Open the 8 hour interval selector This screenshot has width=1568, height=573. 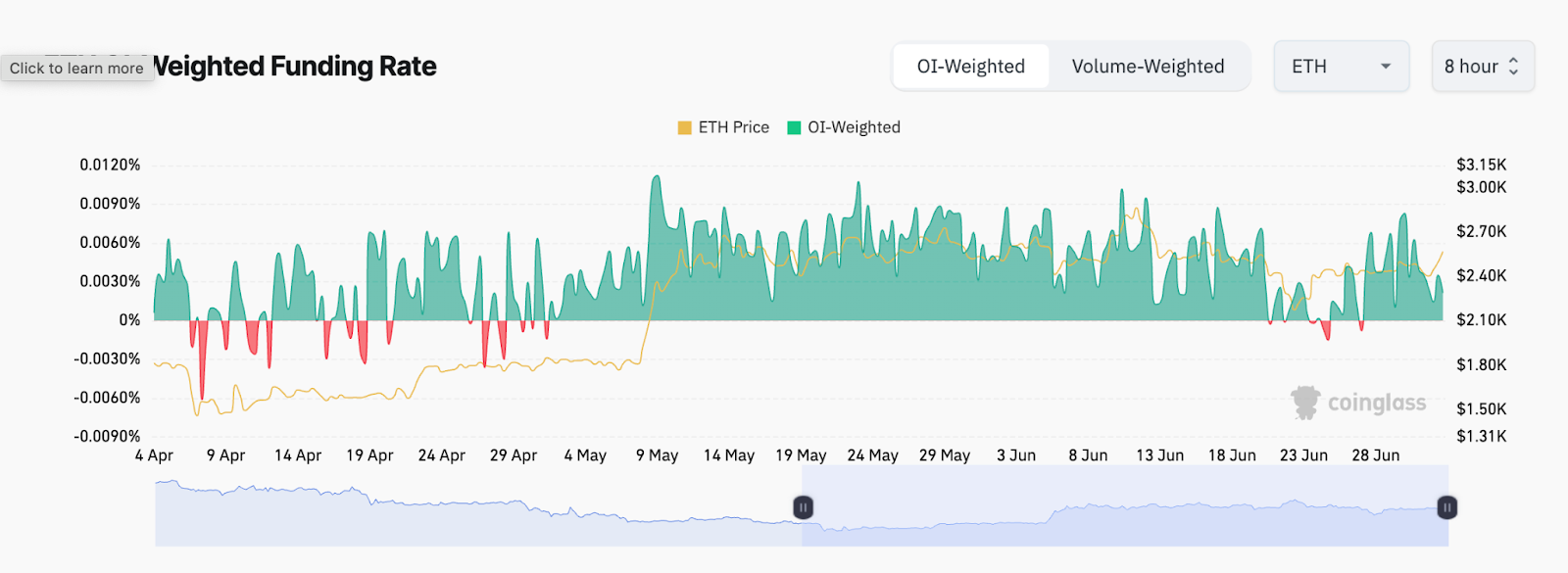tap(1482, 67)
